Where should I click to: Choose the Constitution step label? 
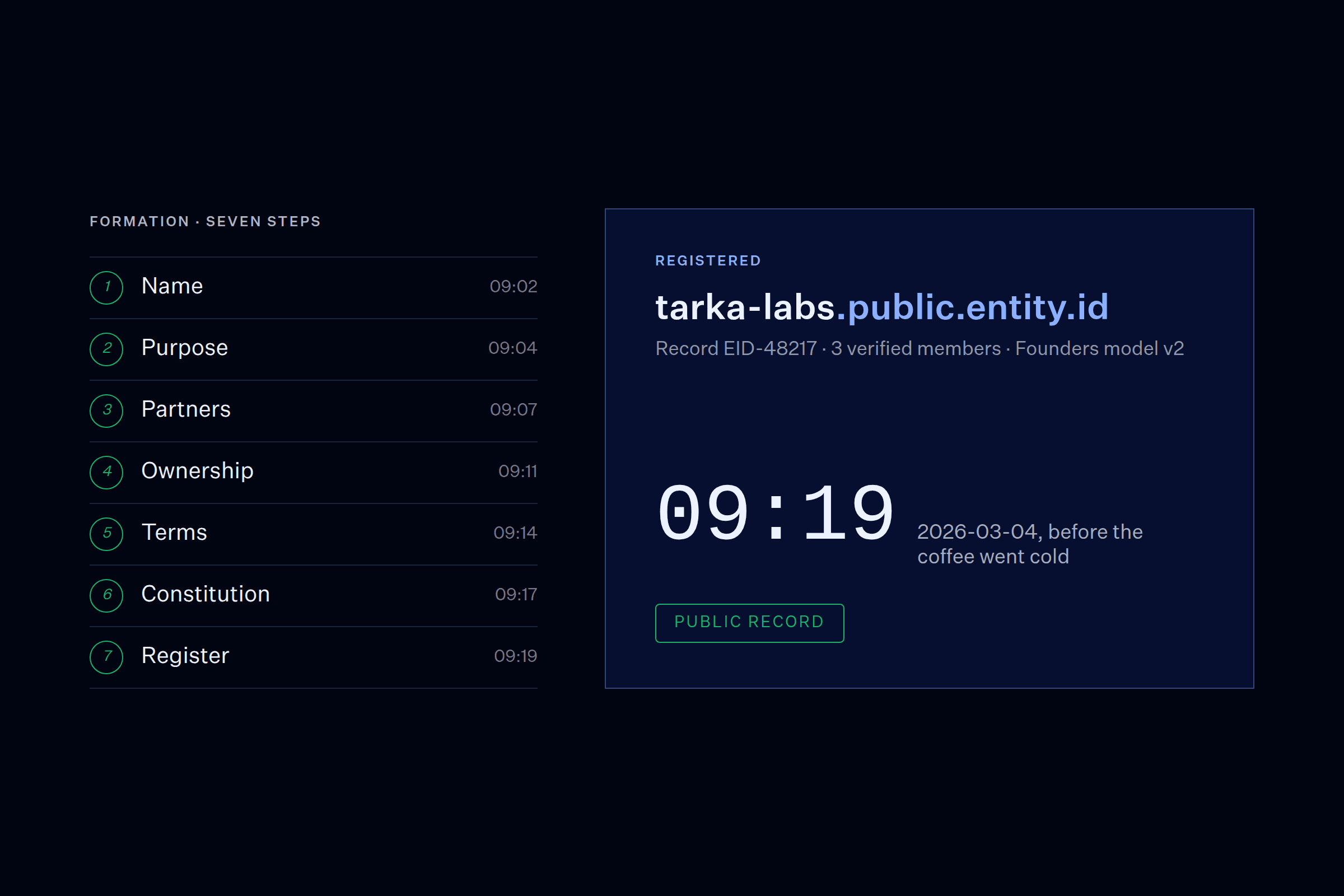coord(205,594)
